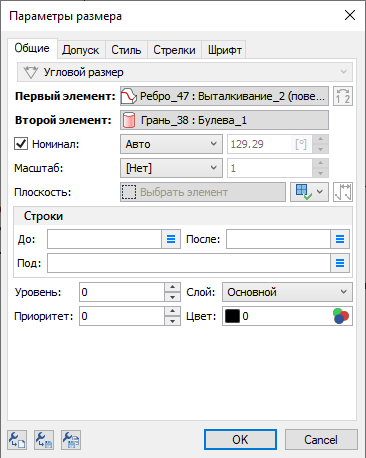
Task: Click the До text input field
Action: coord(104,239)
